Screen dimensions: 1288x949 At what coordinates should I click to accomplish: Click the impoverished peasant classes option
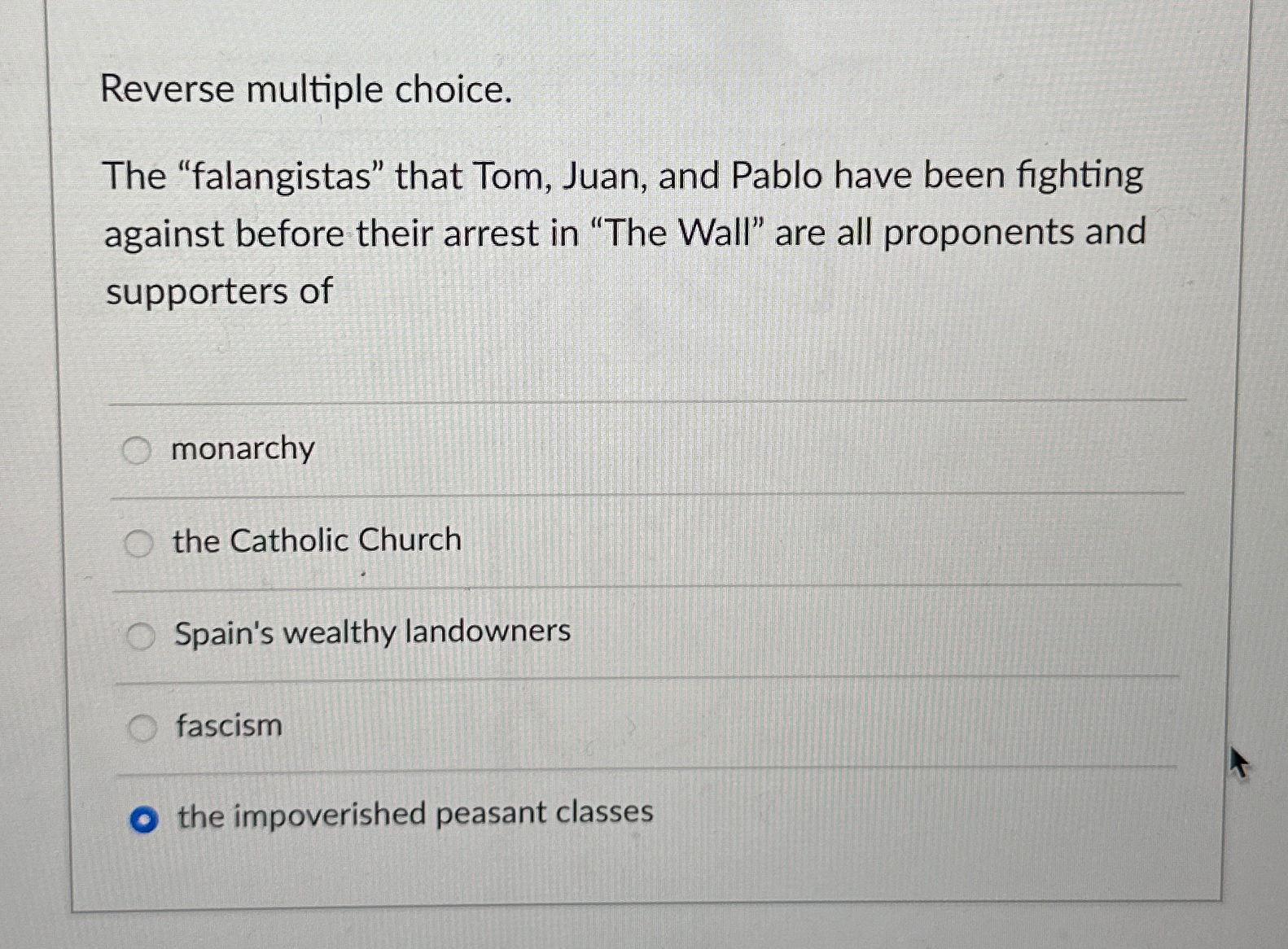143,816
